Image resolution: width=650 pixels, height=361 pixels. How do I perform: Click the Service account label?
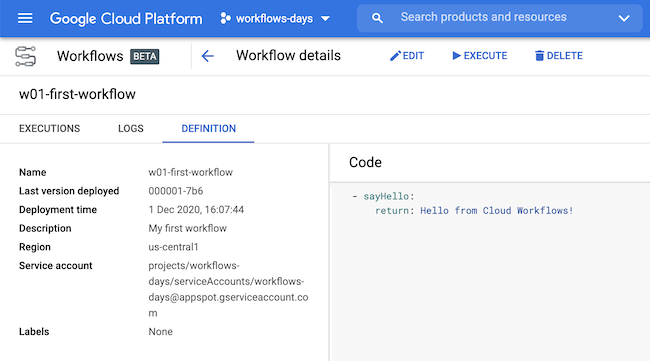(56, 265)
